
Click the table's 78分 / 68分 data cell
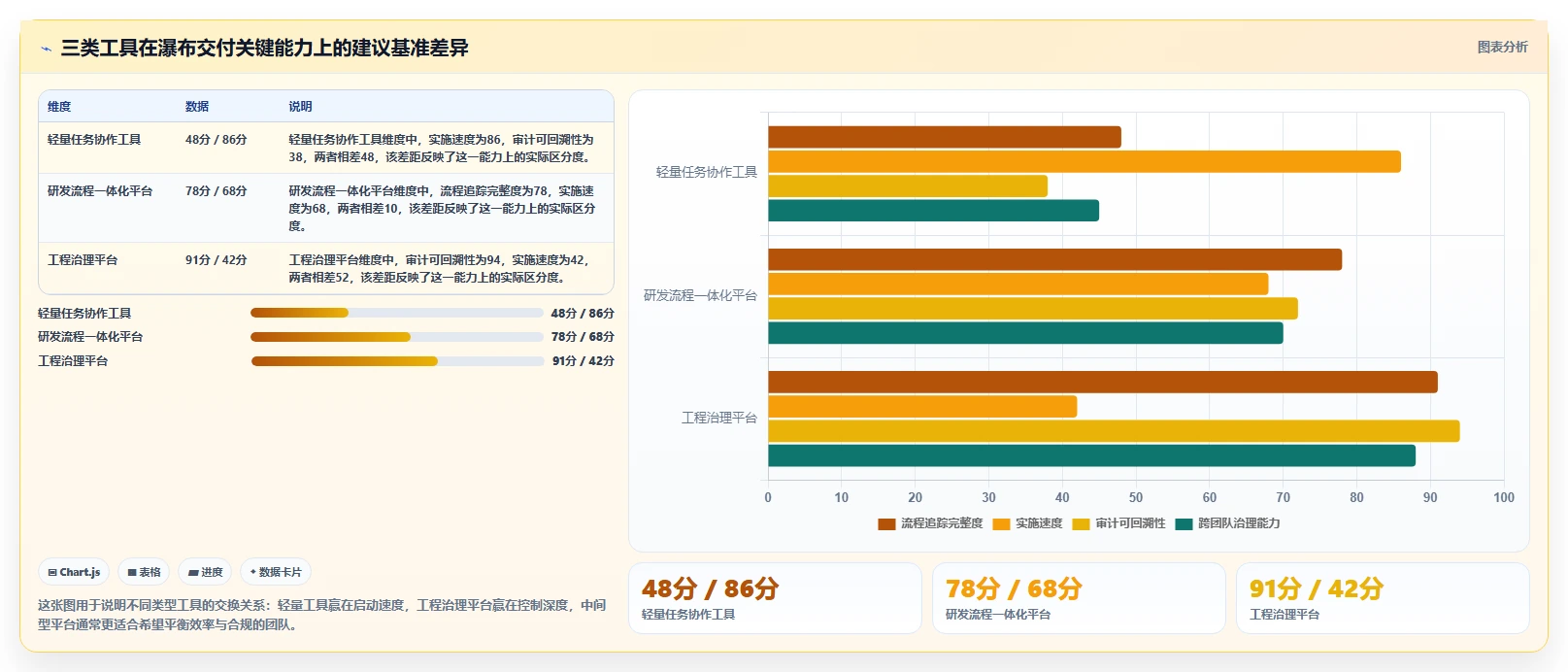tap(217, 191)
